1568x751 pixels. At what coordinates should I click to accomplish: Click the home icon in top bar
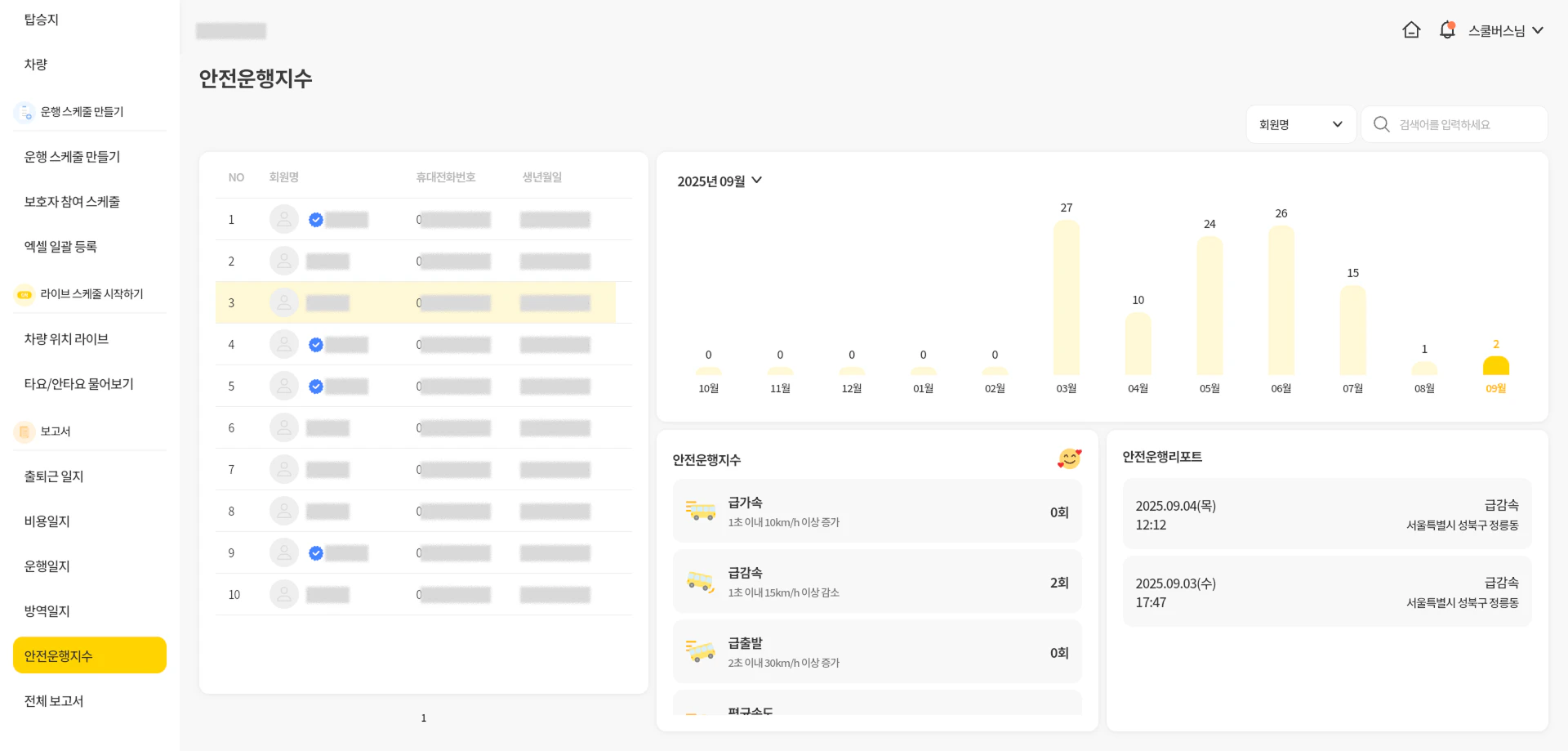tap(1411, 30)
